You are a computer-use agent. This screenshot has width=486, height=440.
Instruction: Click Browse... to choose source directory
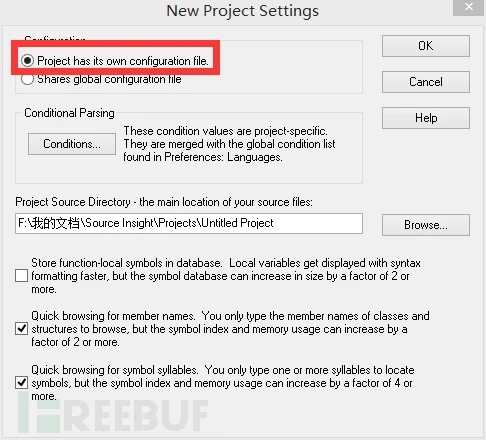coord(426,225)
